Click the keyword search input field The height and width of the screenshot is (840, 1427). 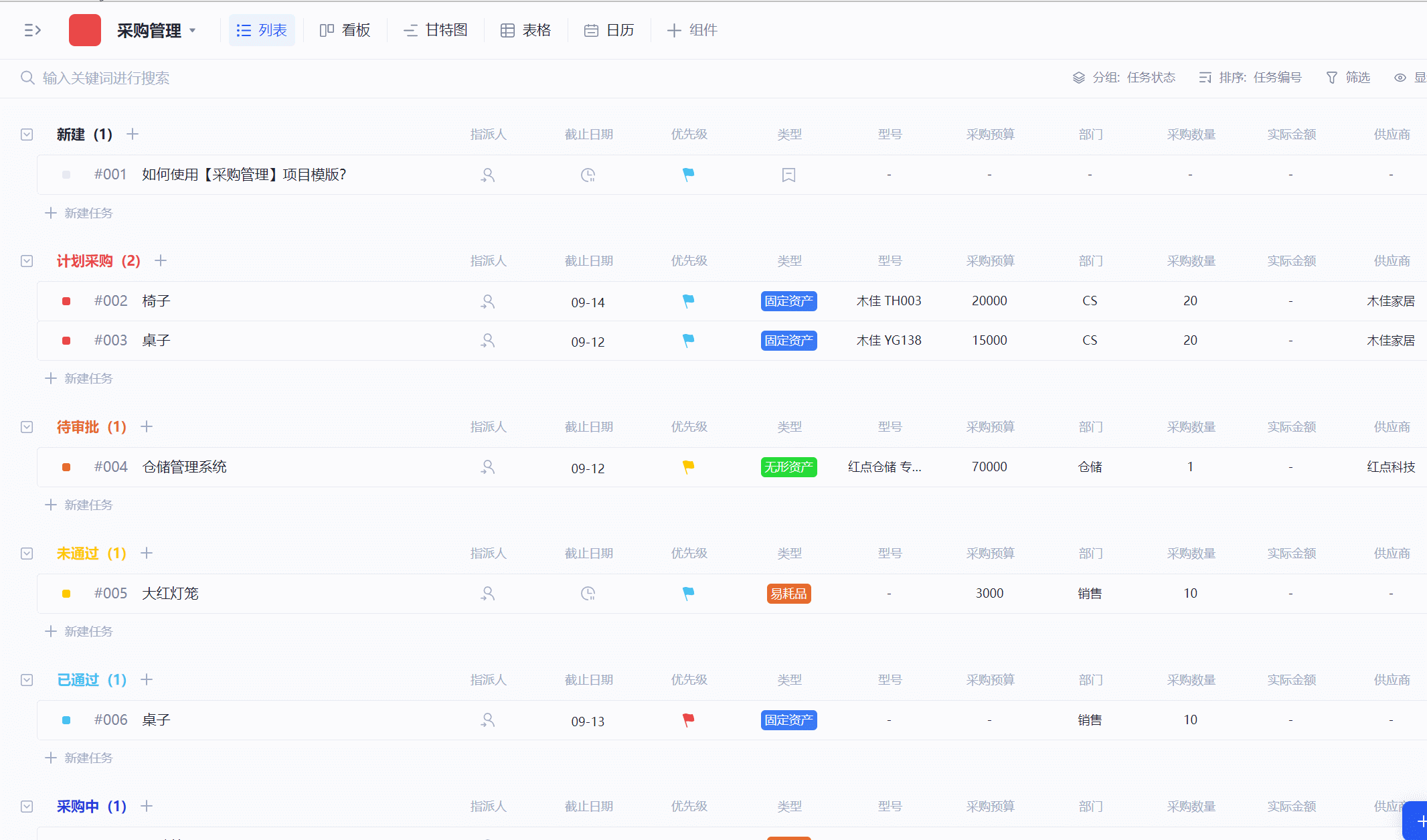pyautogui.click(x=268, y=78)
